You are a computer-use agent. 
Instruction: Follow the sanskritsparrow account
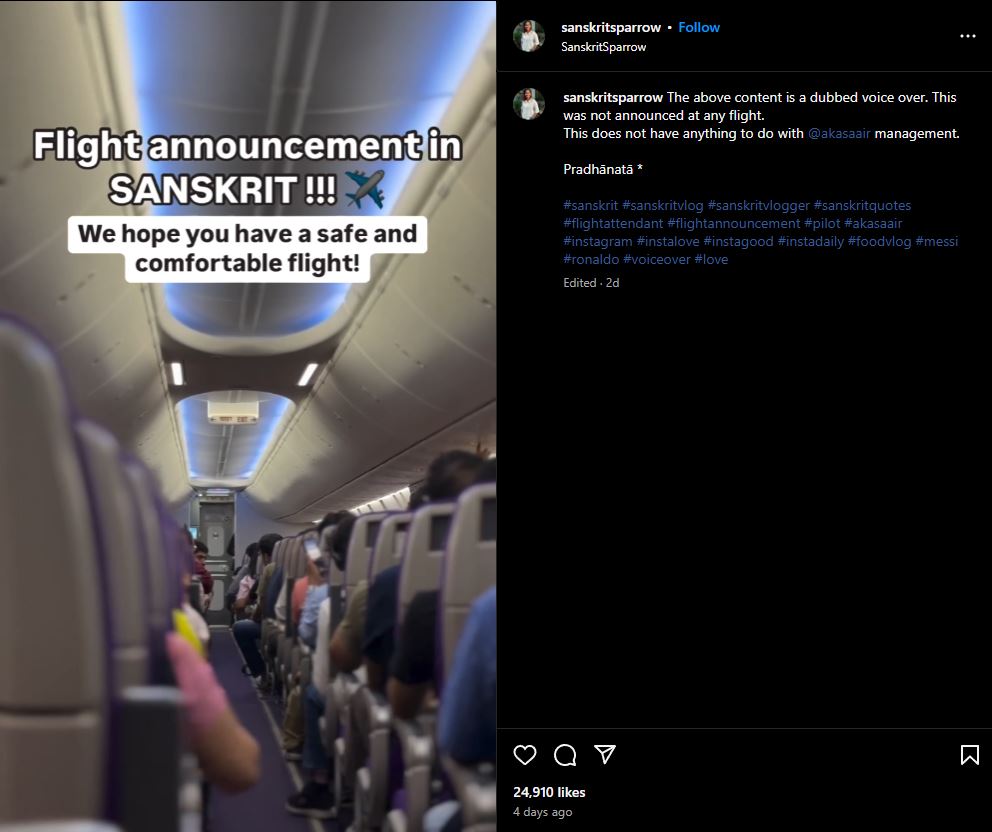[x=698, y=27]
